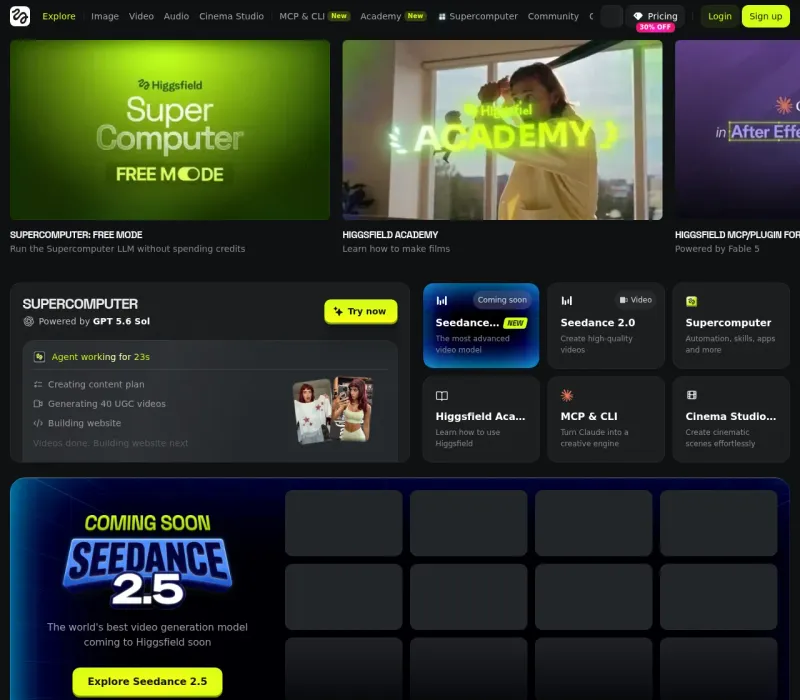The height and width of the screenshot is (700, 800).
Task: Open the Seedance 2.0 card
Action: (x=606, y=326)
